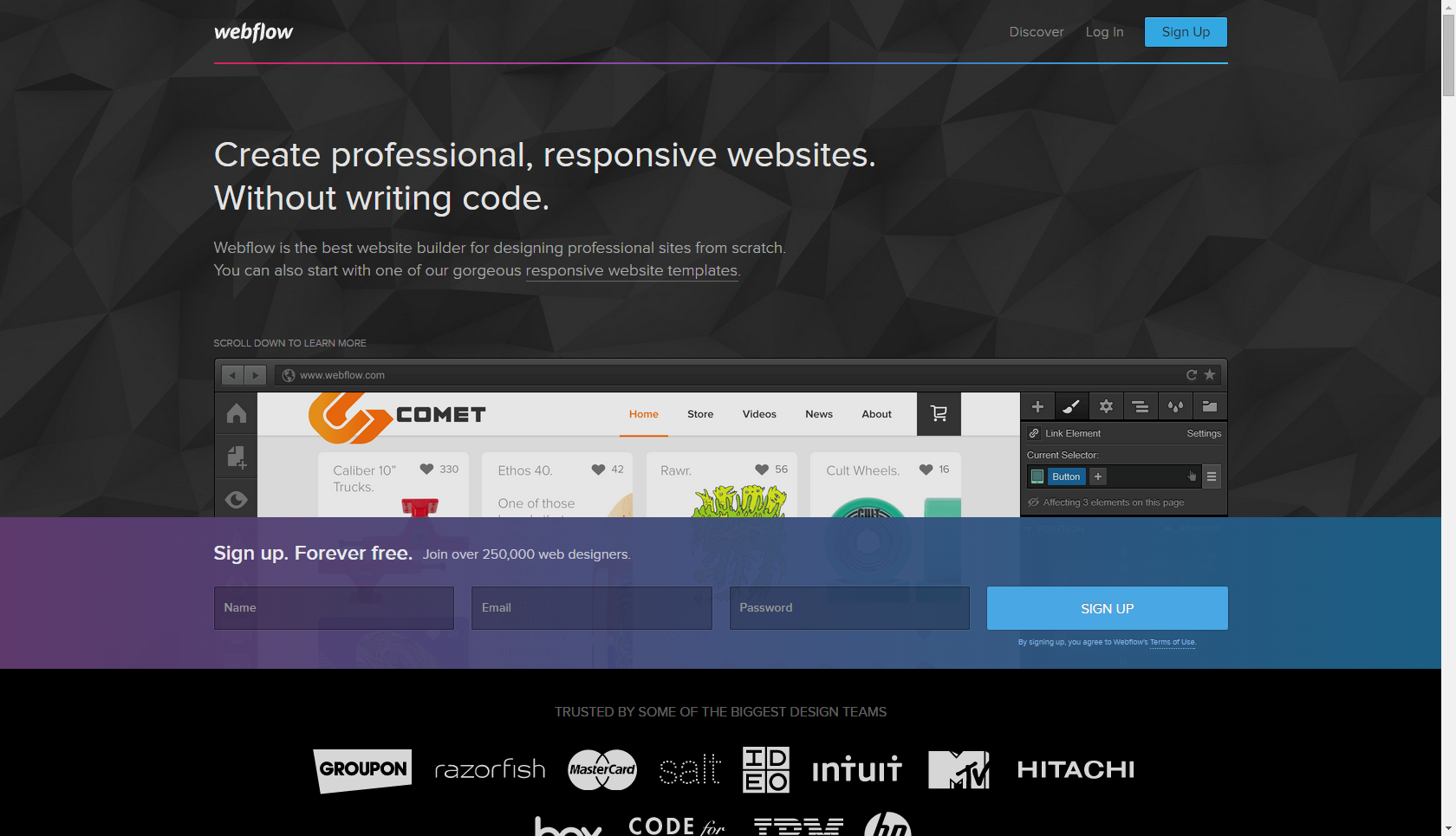This screenshot has height=836, width=1456.
Task: Click the Sign Up button in header
Action: (x=1186, y=32)
